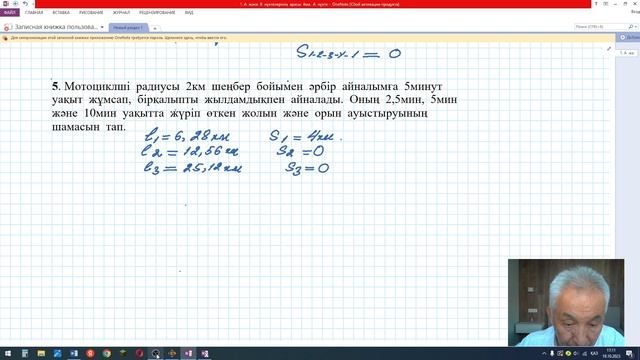640x360 pixels.
Task: Open the taskbar clock and date
Action: click(611, 353)
